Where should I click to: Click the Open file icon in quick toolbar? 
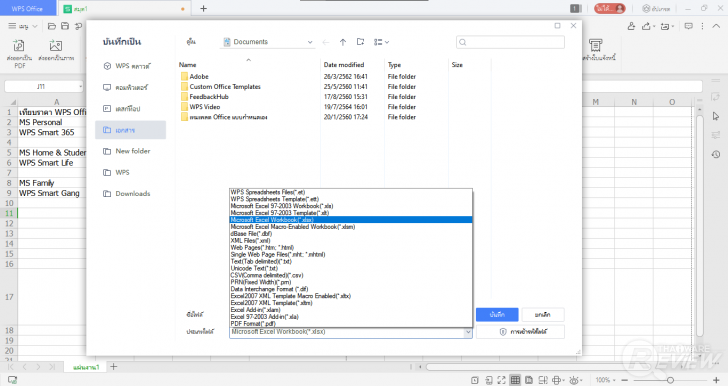pyautogui.click(x=52, y=26)
